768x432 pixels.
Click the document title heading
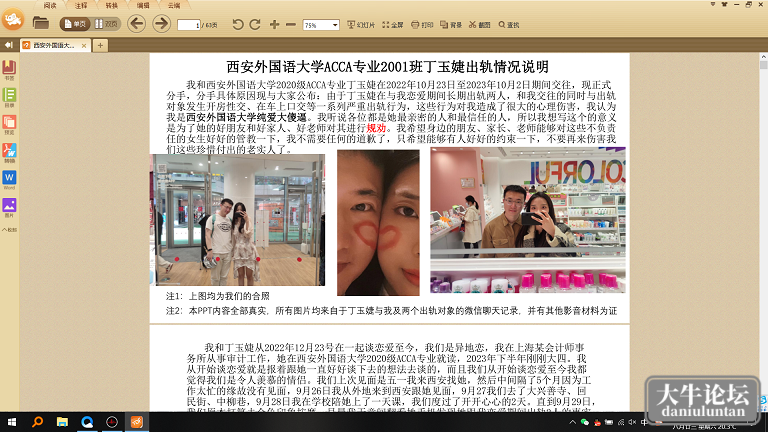click(387, 67)
